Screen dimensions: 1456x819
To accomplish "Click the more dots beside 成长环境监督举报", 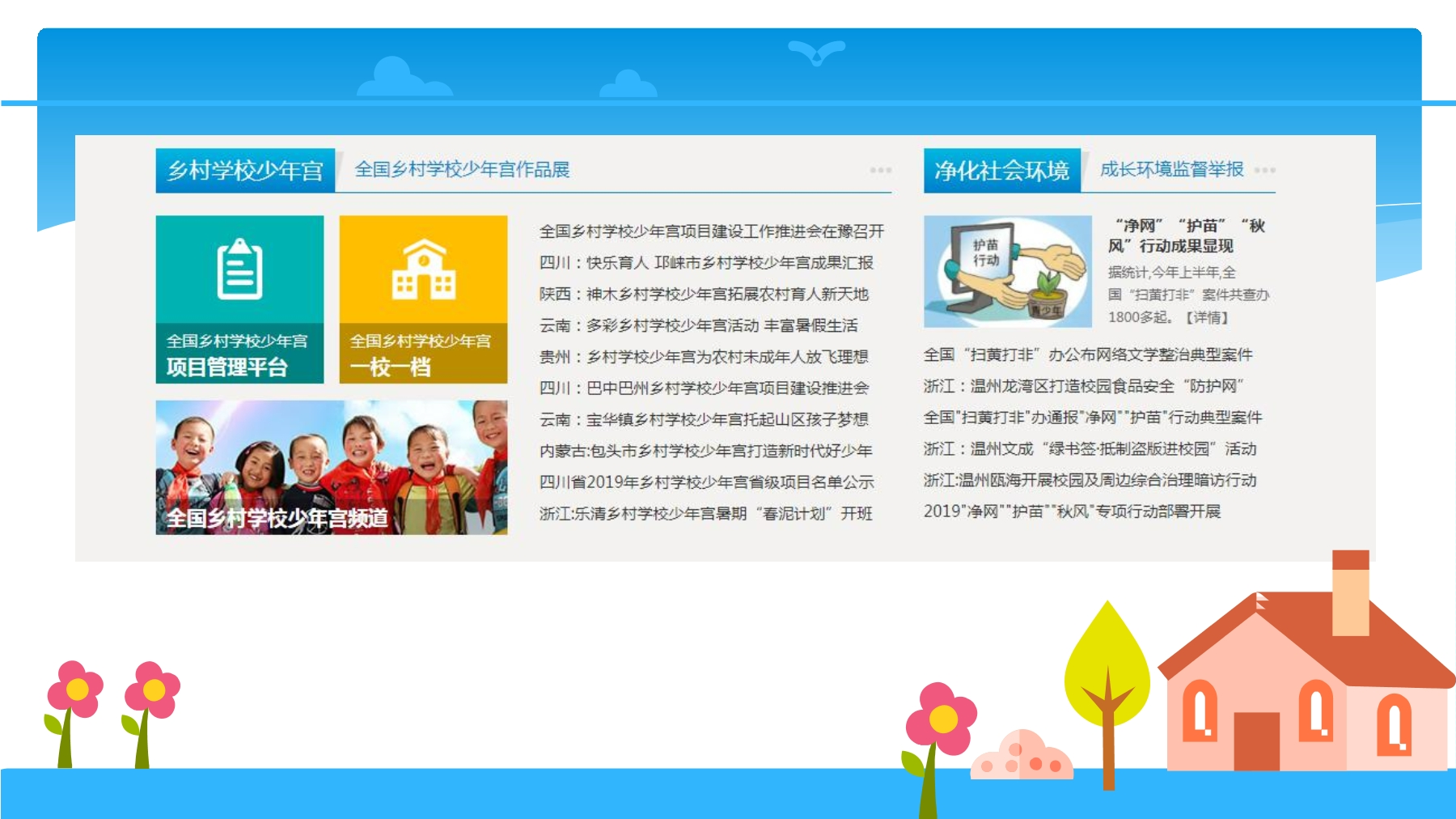I will tap(1264, 170).
